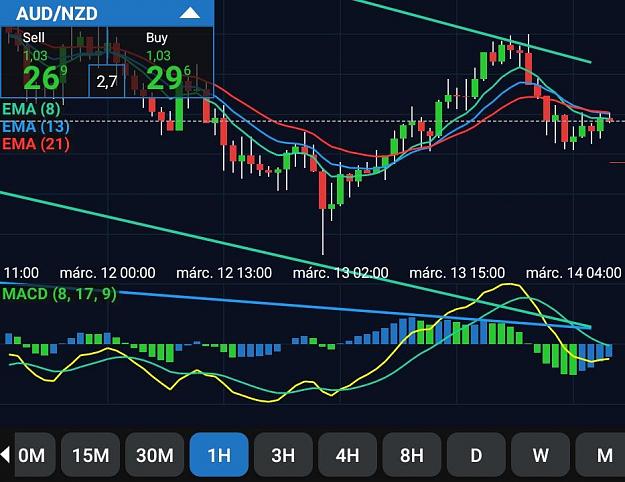Select the 15M timeframe
The width and height of the screenshot is (625, 482).
click(x=90, y=455)
